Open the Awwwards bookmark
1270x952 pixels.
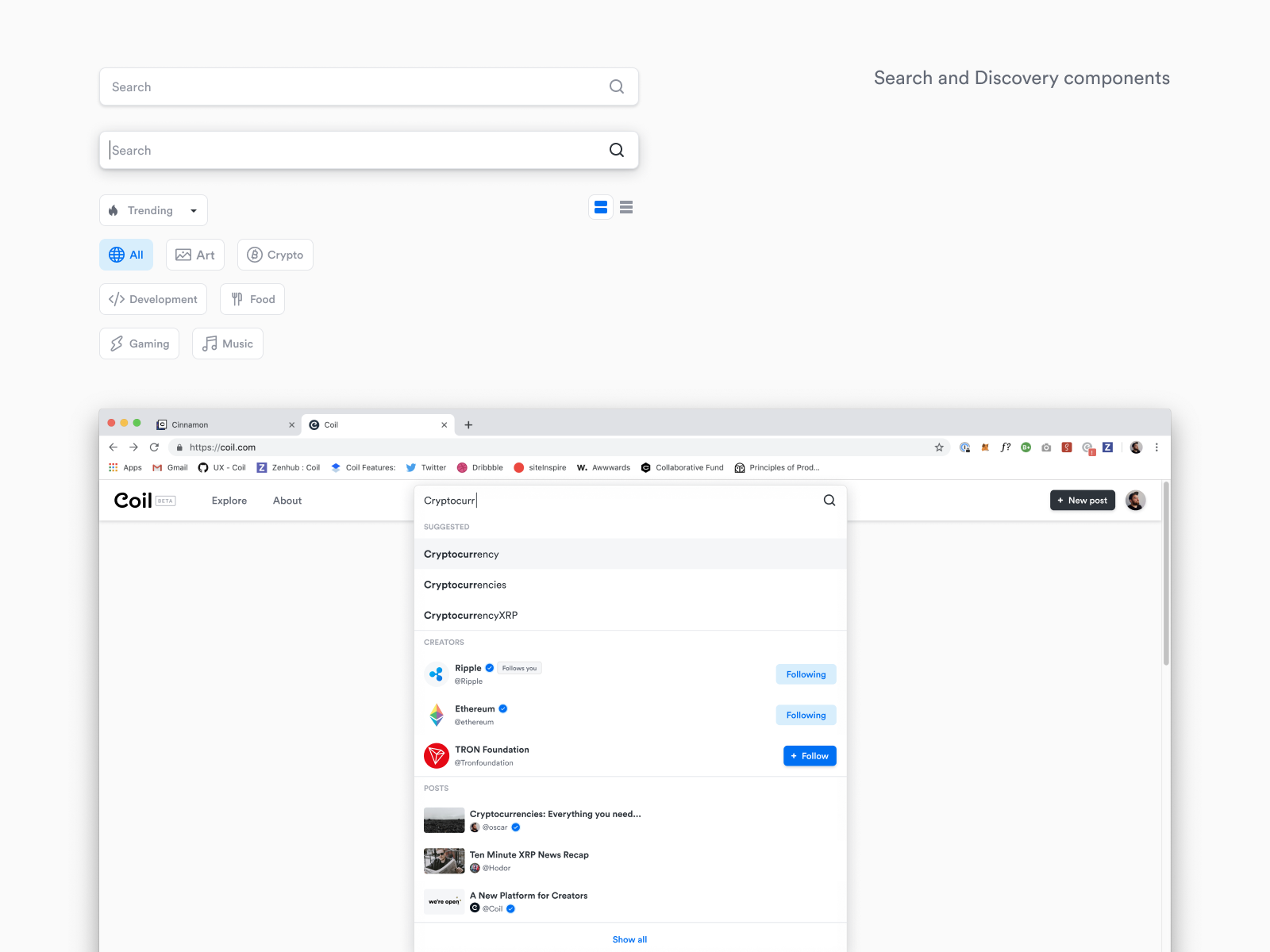click(603, 467)
